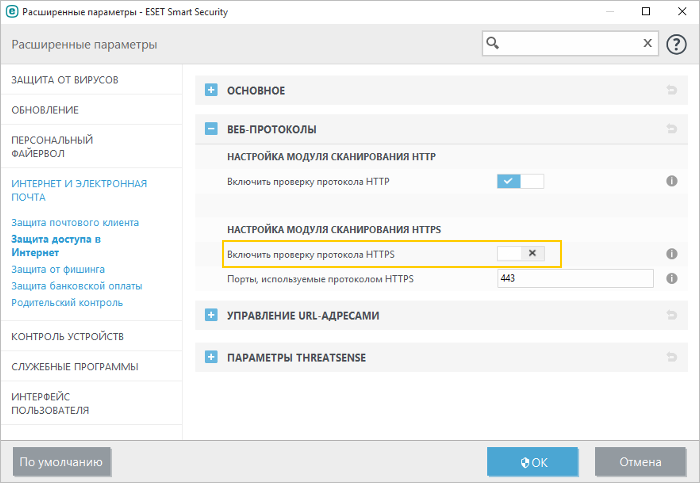The image size is (700, 483).
Task: Reset ВЕБ-ПРОТОКОЛЫ section with revert arrow
Action: coord(671,129)
